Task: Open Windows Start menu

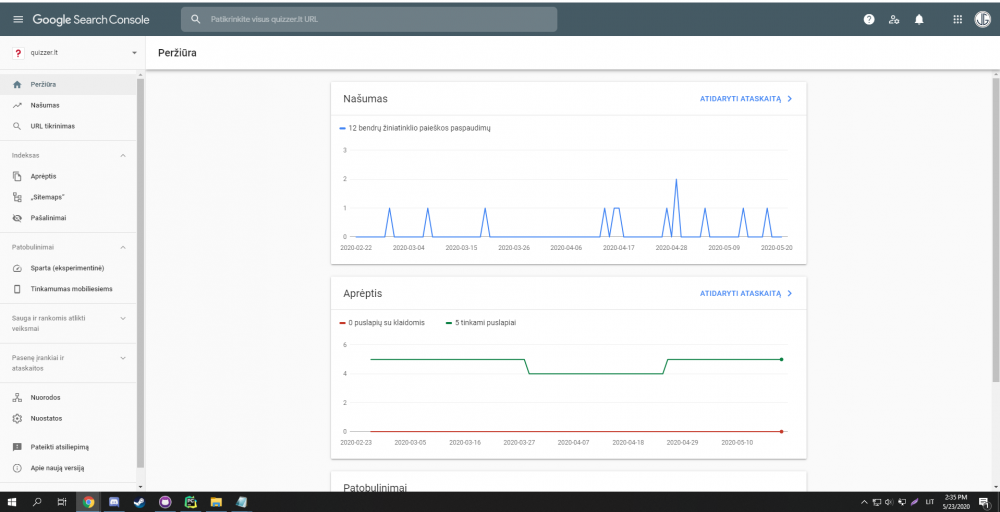Action: 11,502
